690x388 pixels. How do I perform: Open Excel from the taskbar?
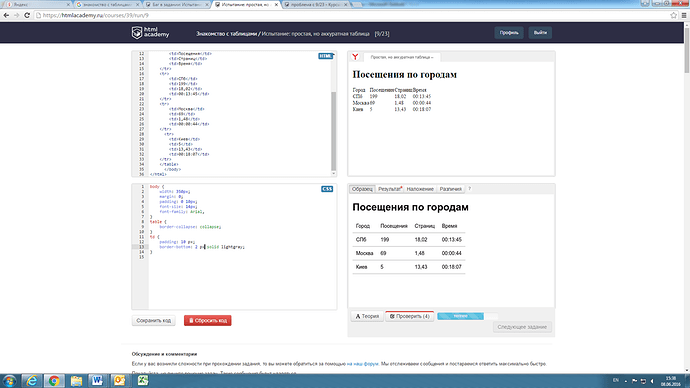(143, 381)
